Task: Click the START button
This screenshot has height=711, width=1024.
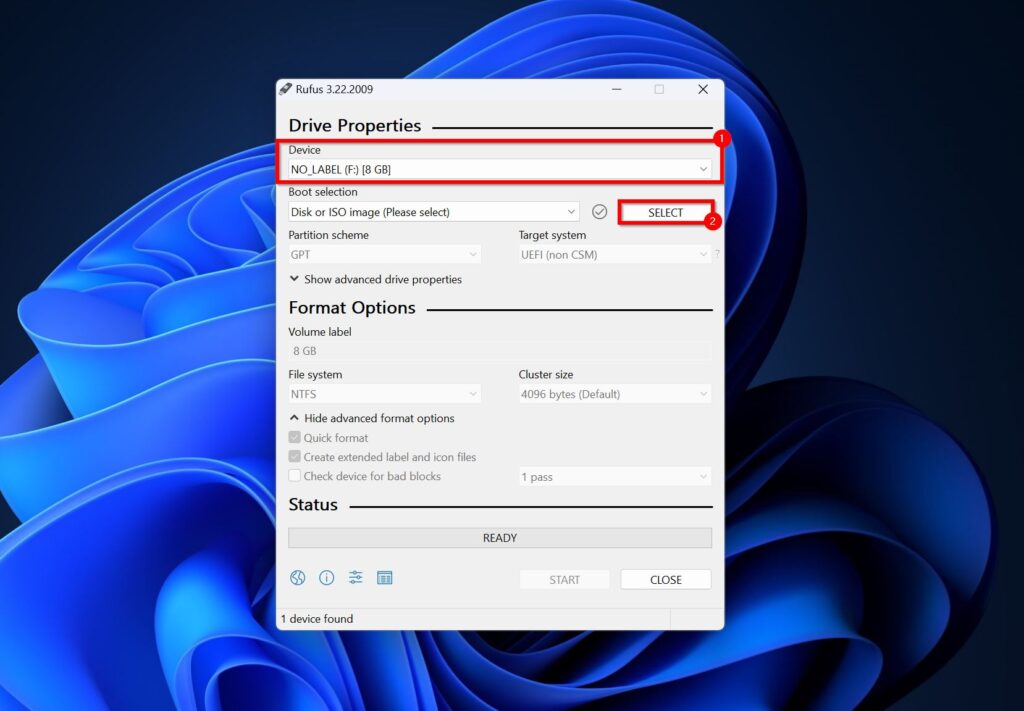Action: 564,578
